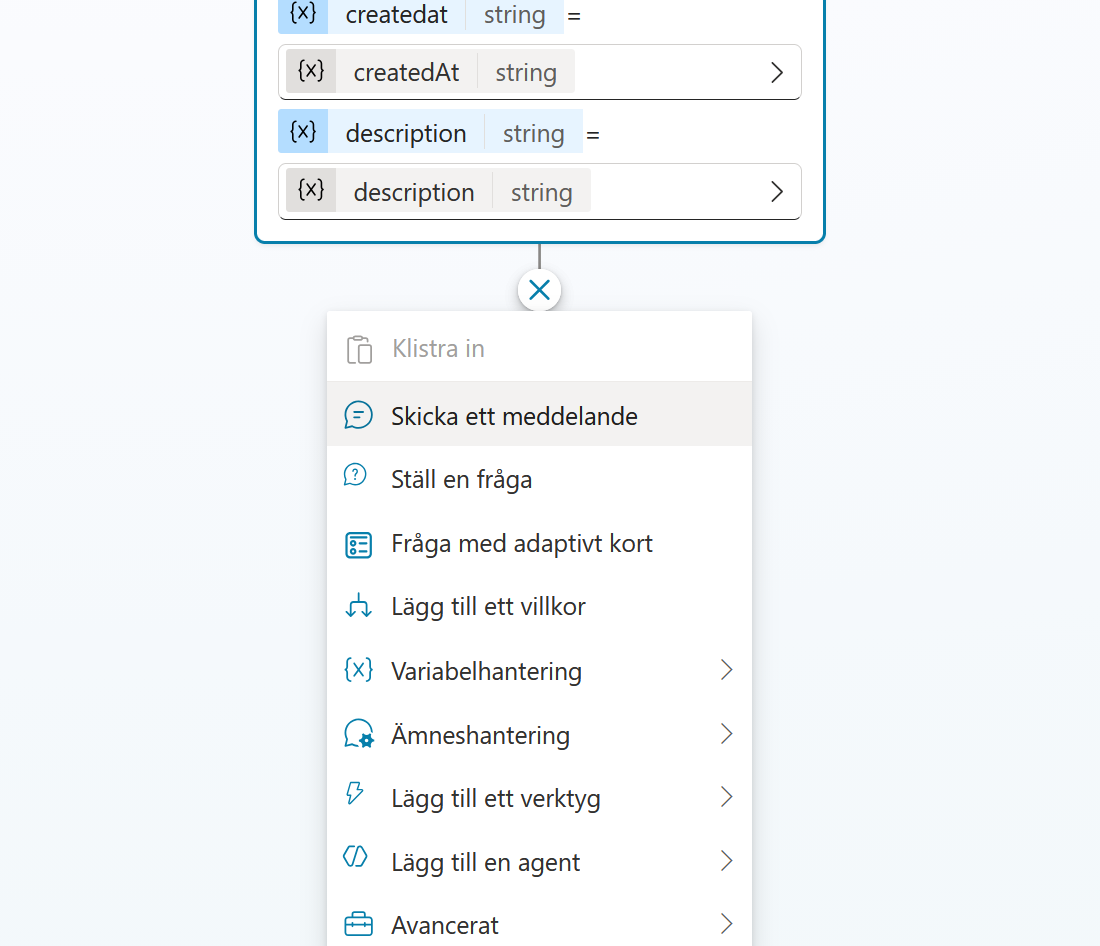Screen dimensions: 1100x946
Task: Click the string type on the blue description label
Action: coord(533,133)
